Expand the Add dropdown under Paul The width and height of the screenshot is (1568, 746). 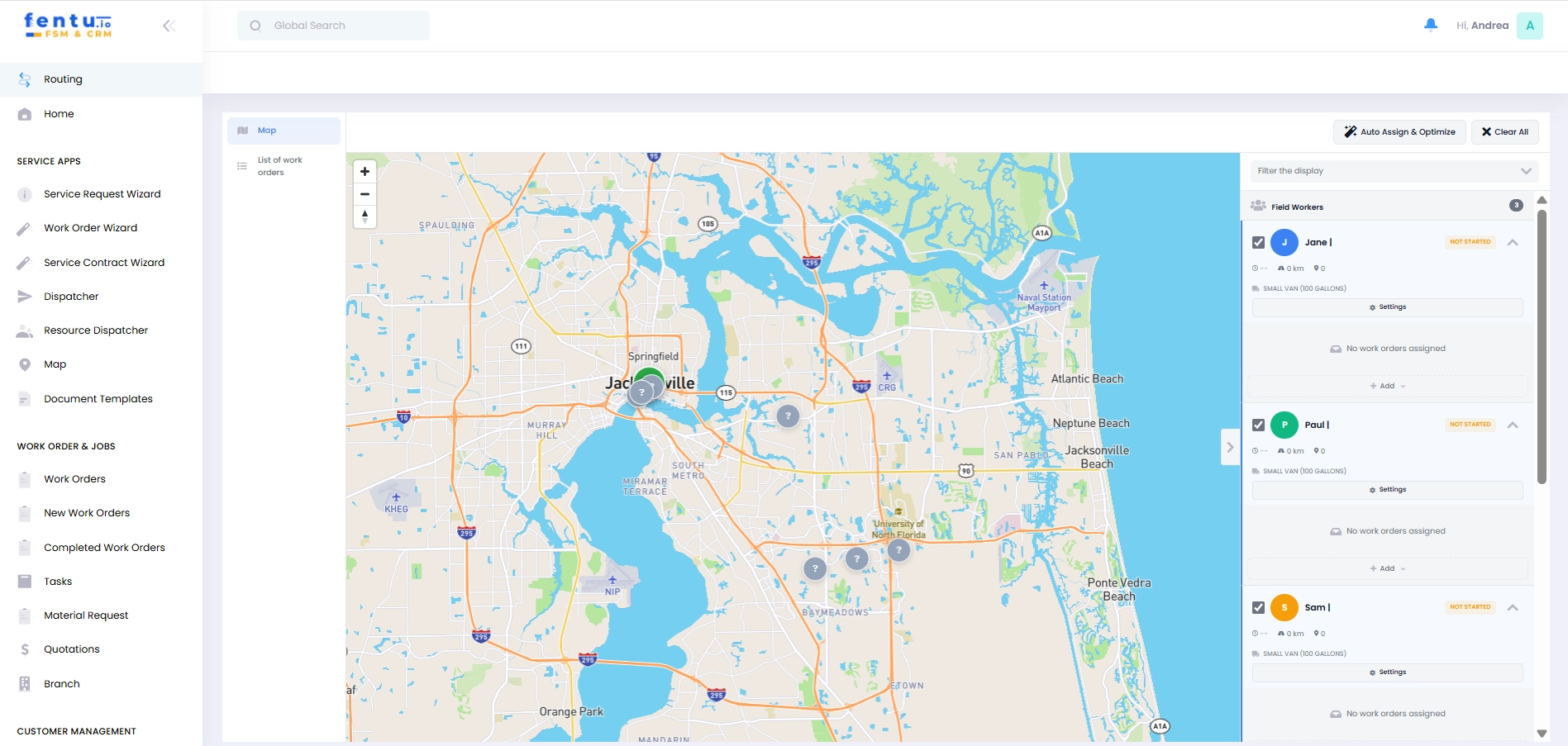point(1387,568)
